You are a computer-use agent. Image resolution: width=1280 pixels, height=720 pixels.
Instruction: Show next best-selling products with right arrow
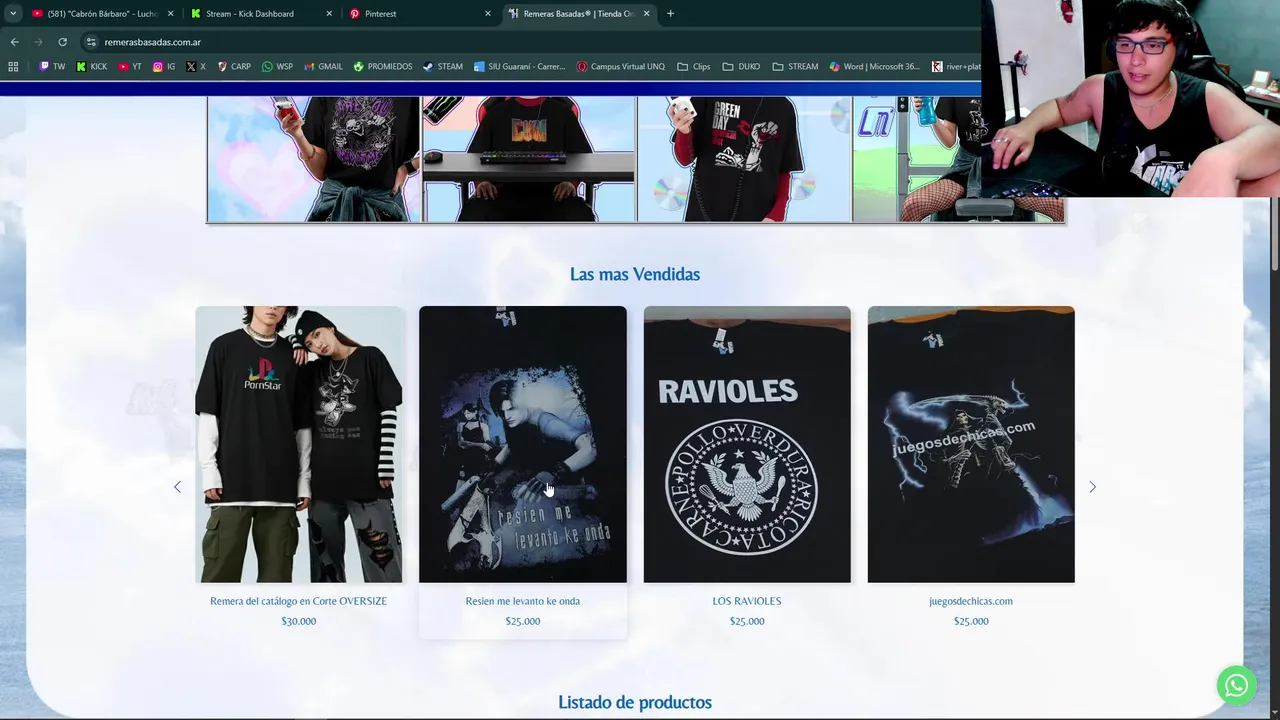(1092, 487)
